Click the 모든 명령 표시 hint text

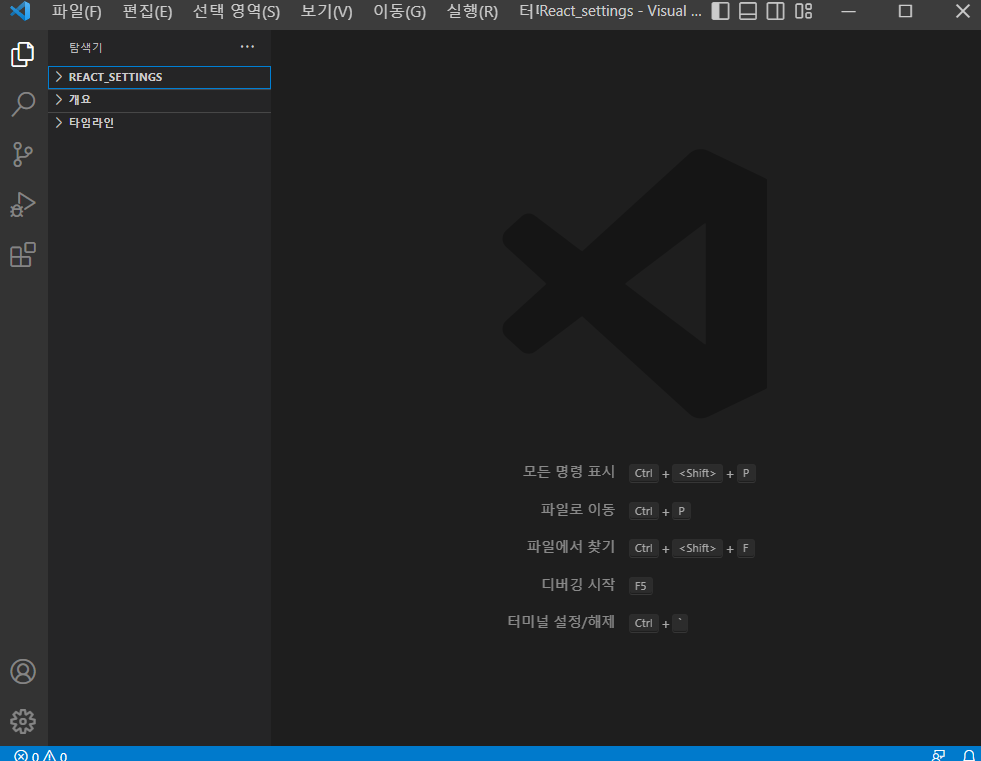pyautogui.click(x=569, y=472)
